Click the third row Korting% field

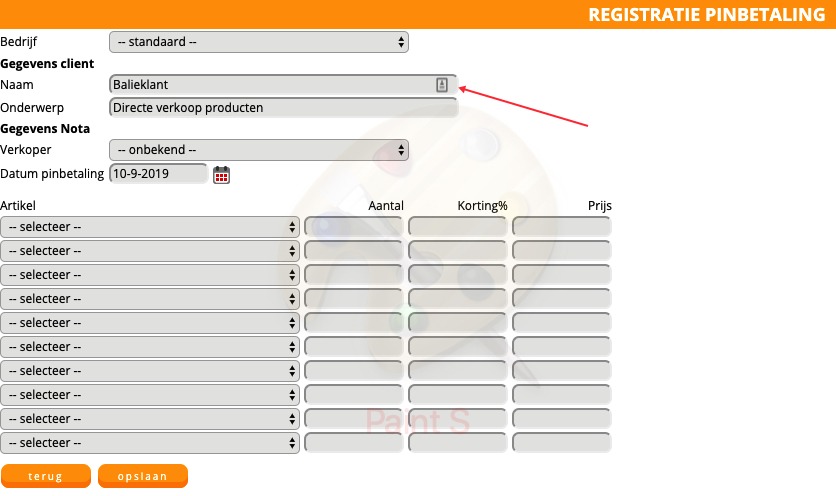[x=458, y=275]
